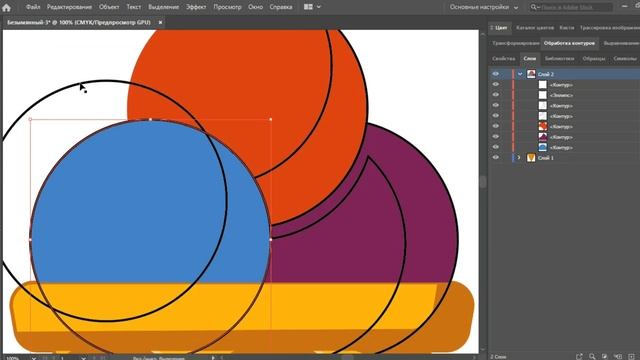The image size is (640, 360).
Task: Expand the Слой 1 layer
Action: coord(519,158)
